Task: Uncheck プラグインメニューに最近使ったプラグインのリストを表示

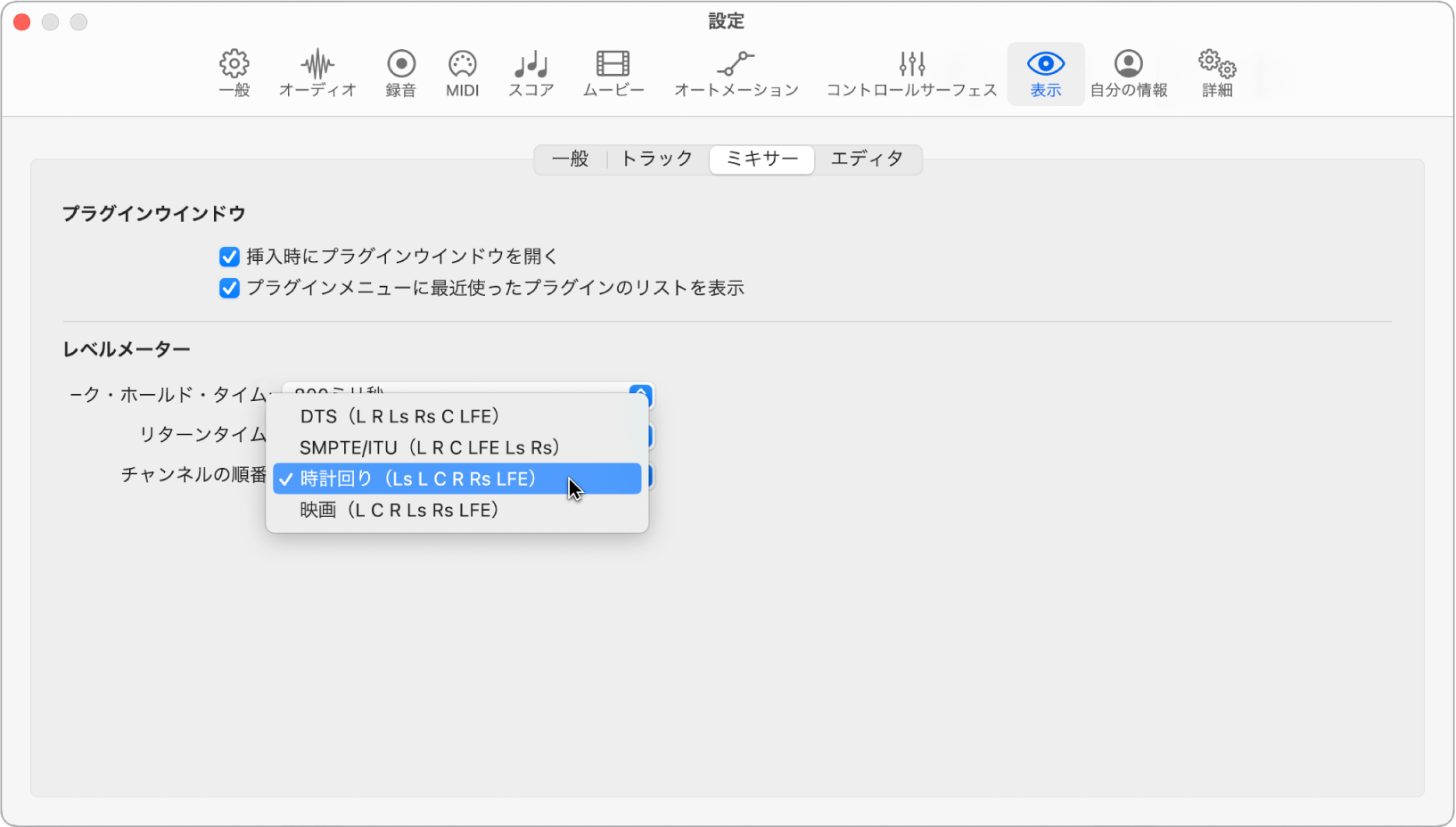Action: pyautogui.click(x=229, y=287)
